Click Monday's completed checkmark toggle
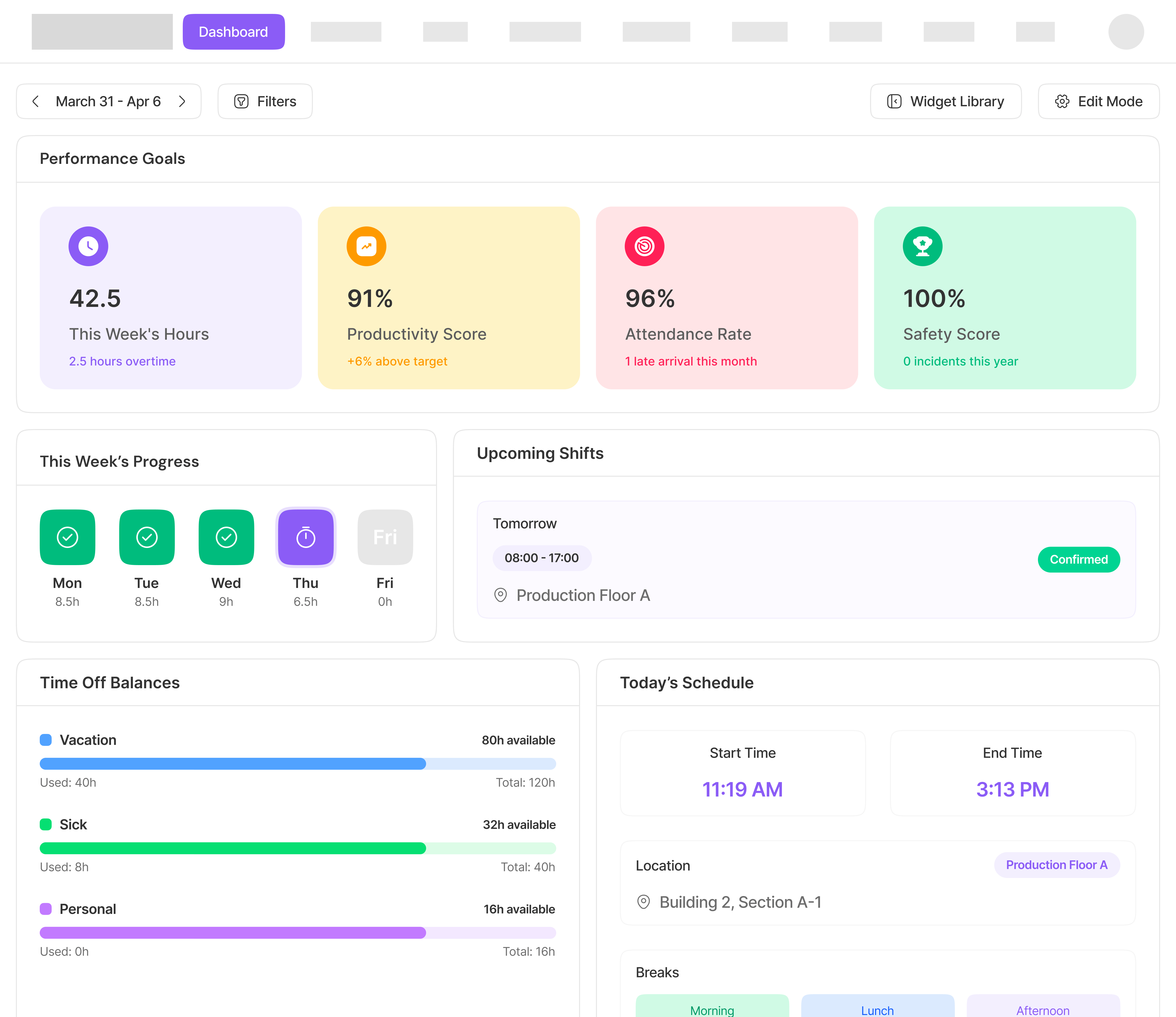 coord(67,538)
